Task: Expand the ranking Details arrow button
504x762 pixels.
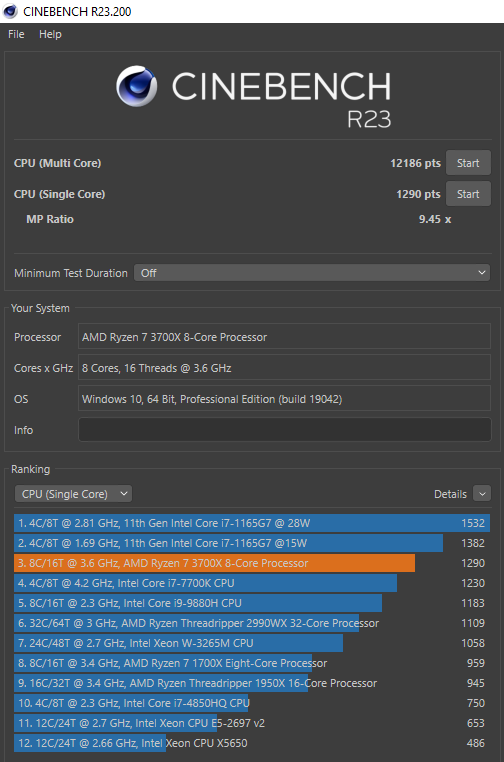Action: tap(482, 494)
